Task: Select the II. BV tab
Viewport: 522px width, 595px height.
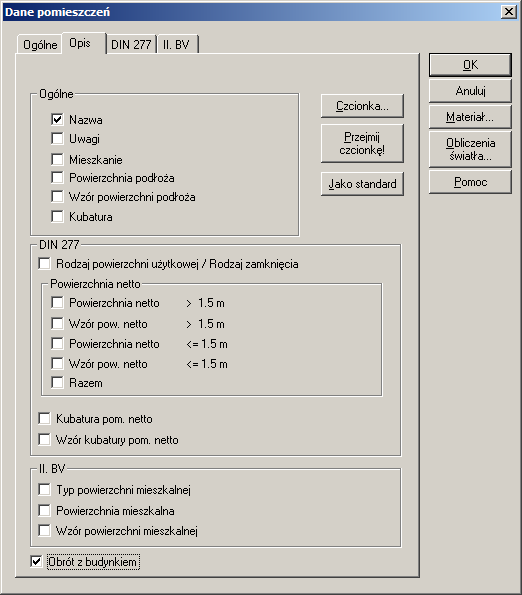Action: [176, 45]
